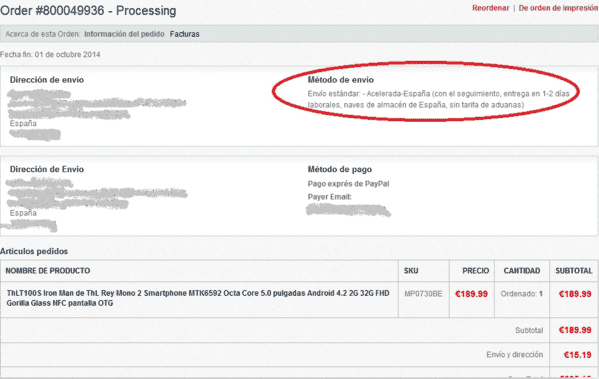This screenshot has width=599, height=379.
Task: Open the De orden de impresión link
Action: 558,8
